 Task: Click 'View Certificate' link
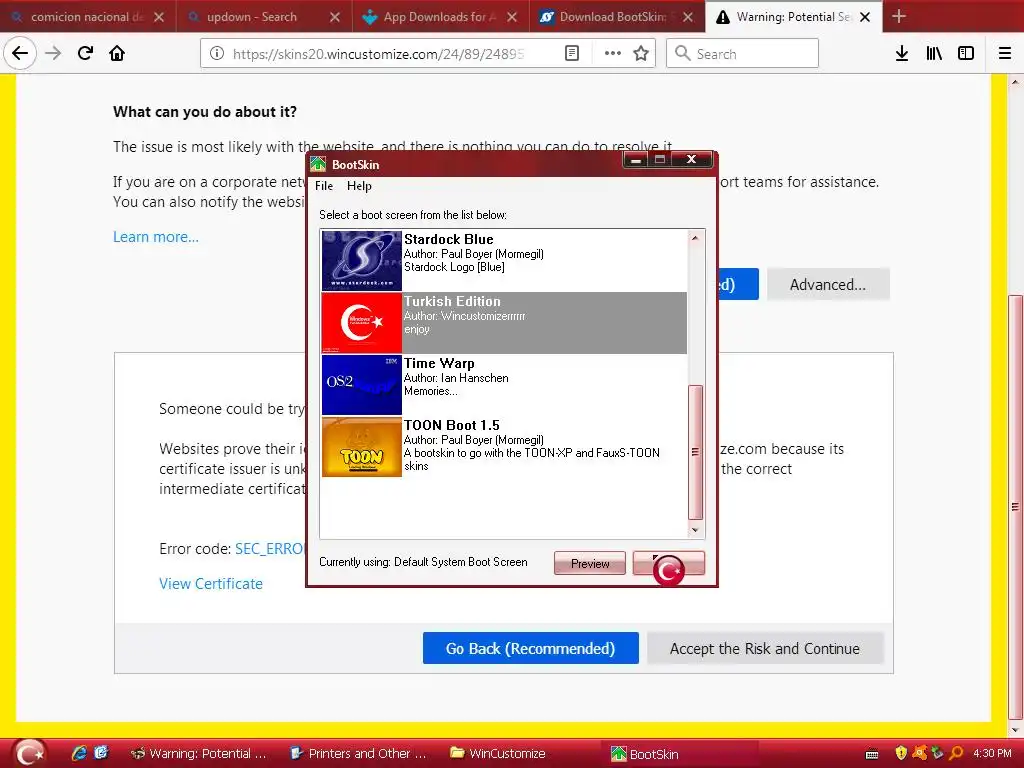(x=211, y=584)
